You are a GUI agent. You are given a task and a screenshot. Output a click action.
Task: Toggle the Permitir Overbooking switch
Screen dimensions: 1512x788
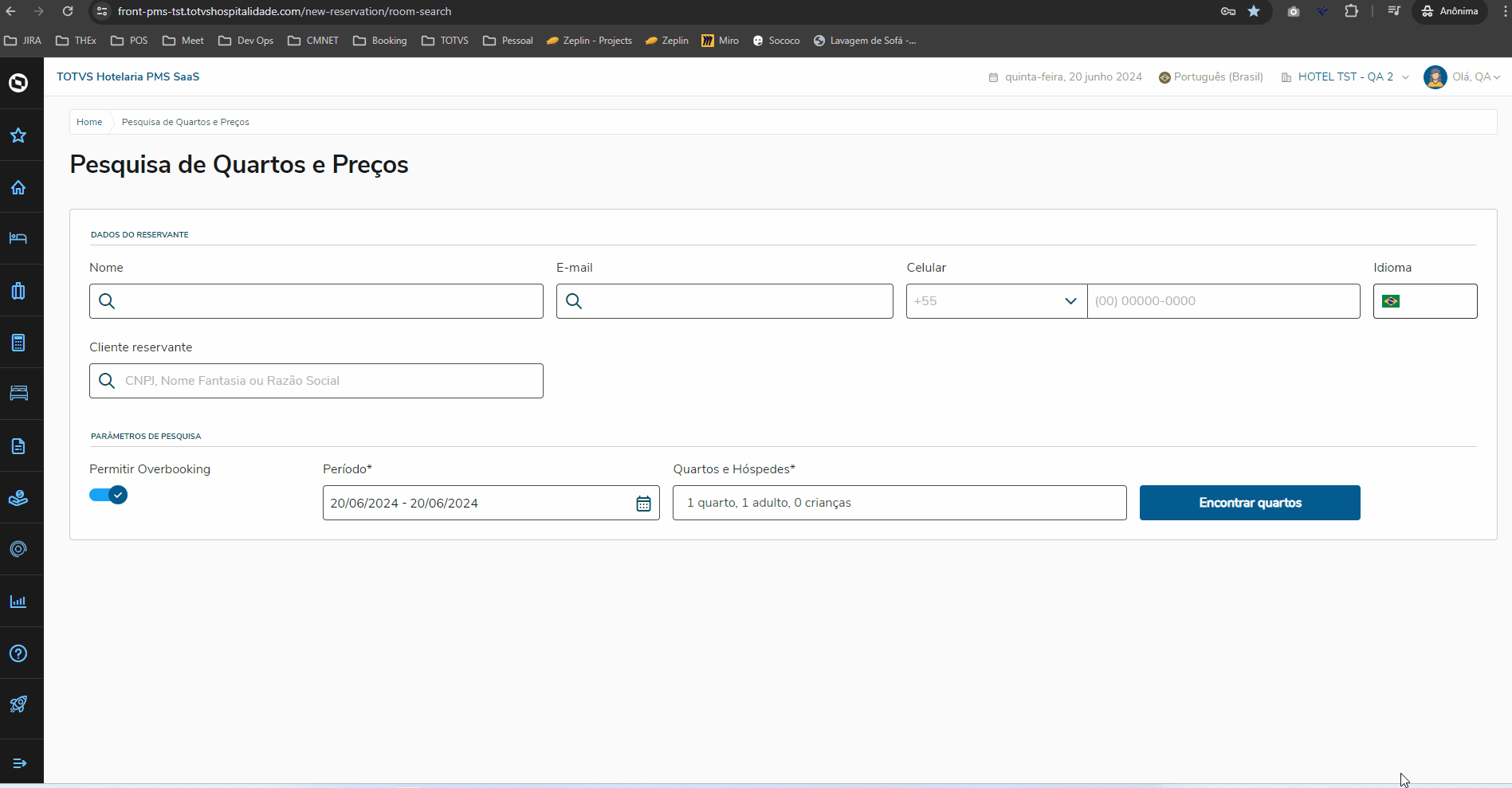[x=108, y=495]
